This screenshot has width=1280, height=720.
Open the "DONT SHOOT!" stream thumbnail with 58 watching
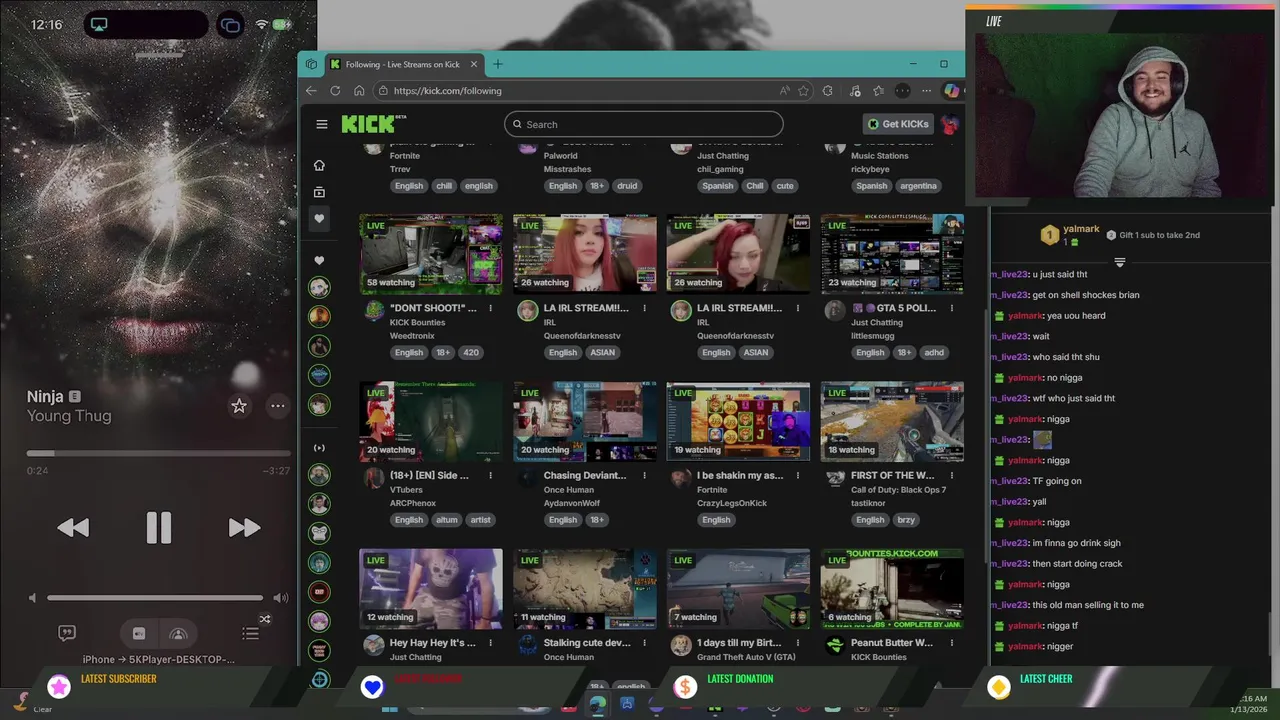point(431,253)
